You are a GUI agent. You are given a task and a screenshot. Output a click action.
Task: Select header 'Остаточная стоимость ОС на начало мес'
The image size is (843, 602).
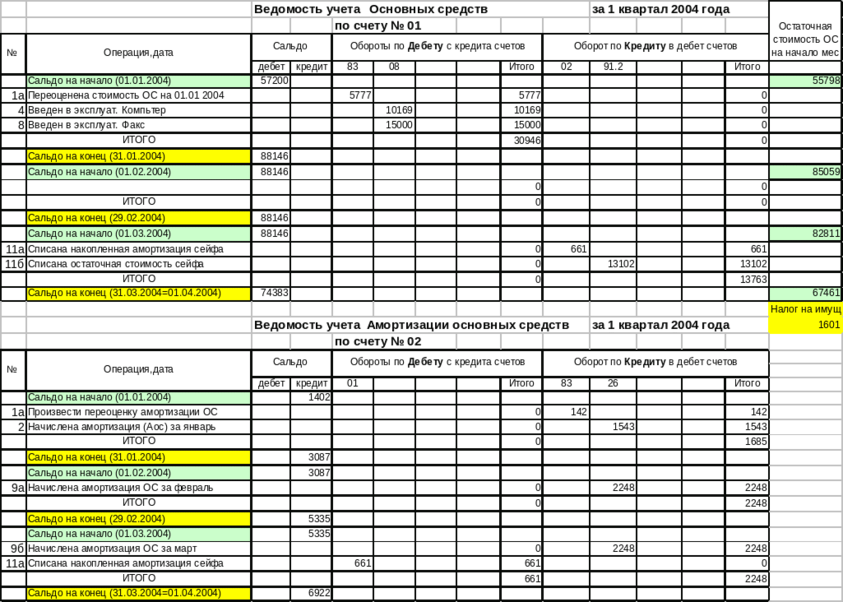[805, 39]
